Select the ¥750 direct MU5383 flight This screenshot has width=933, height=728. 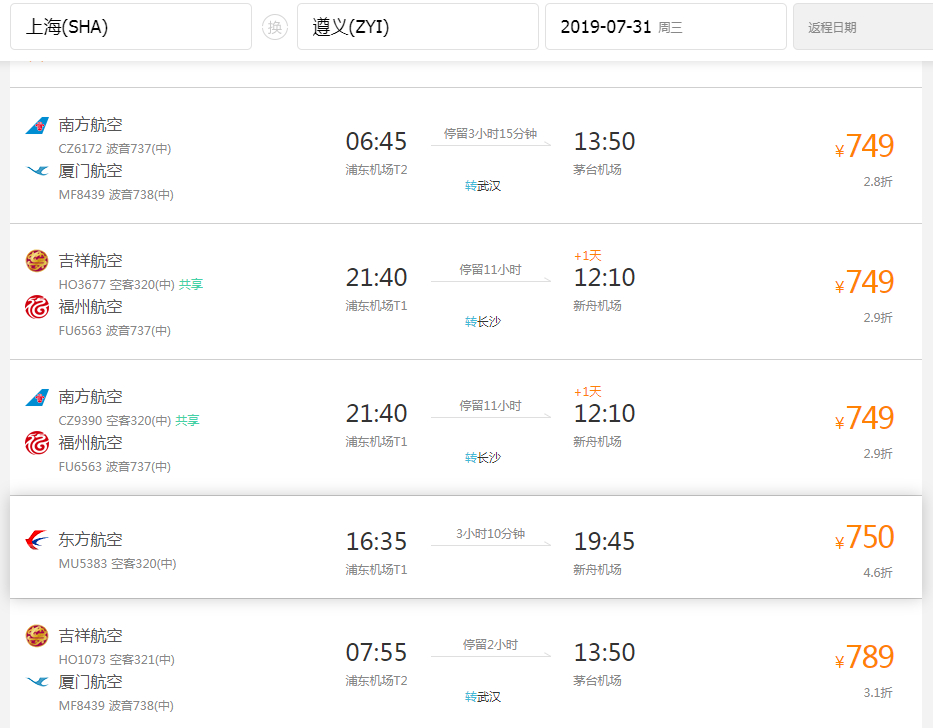pyautogui.click(x=466, y=546)
